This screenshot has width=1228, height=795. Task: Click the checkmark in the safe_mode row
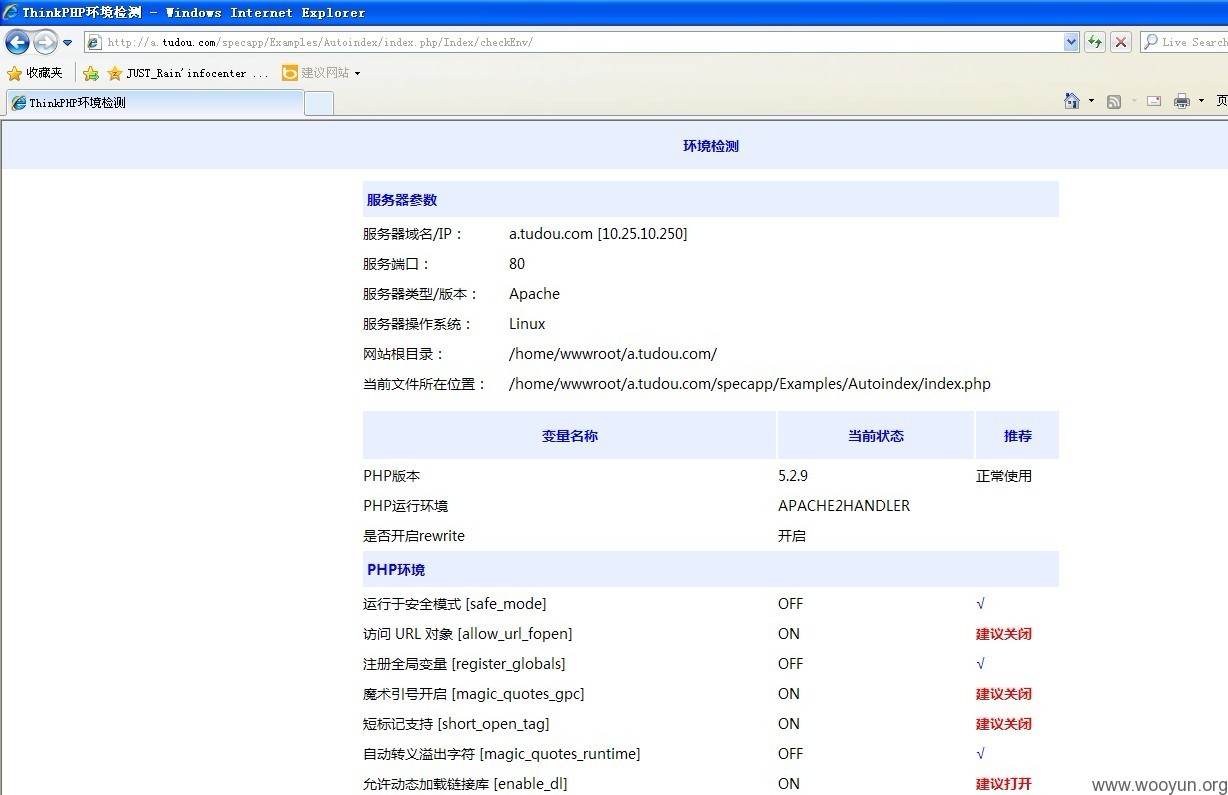coord(981,604)
